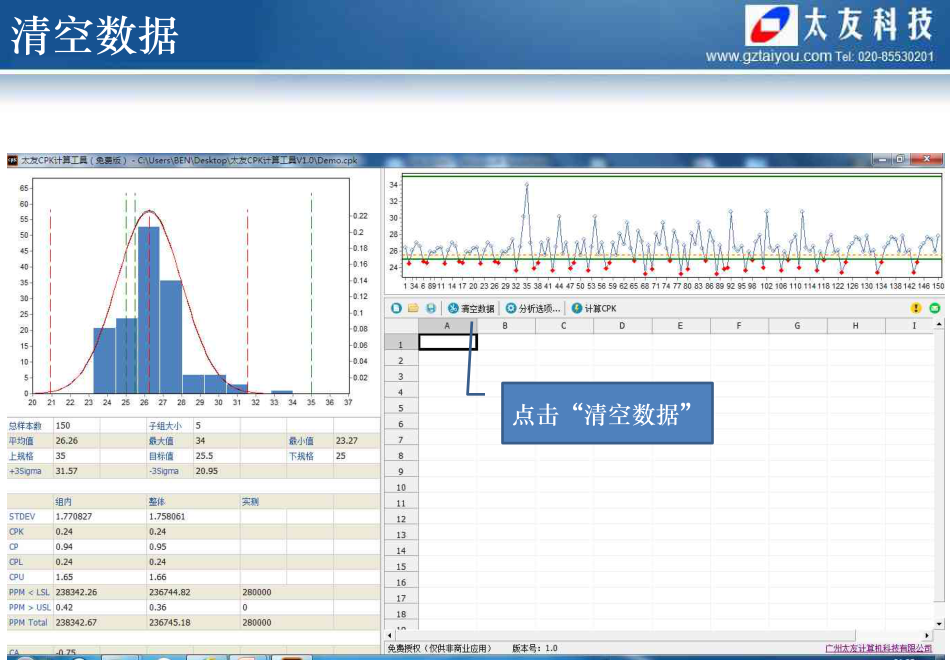Click PPM < LSL value 238342.26
The width and height of the screenshot is (950, 661).
[76, 592]
